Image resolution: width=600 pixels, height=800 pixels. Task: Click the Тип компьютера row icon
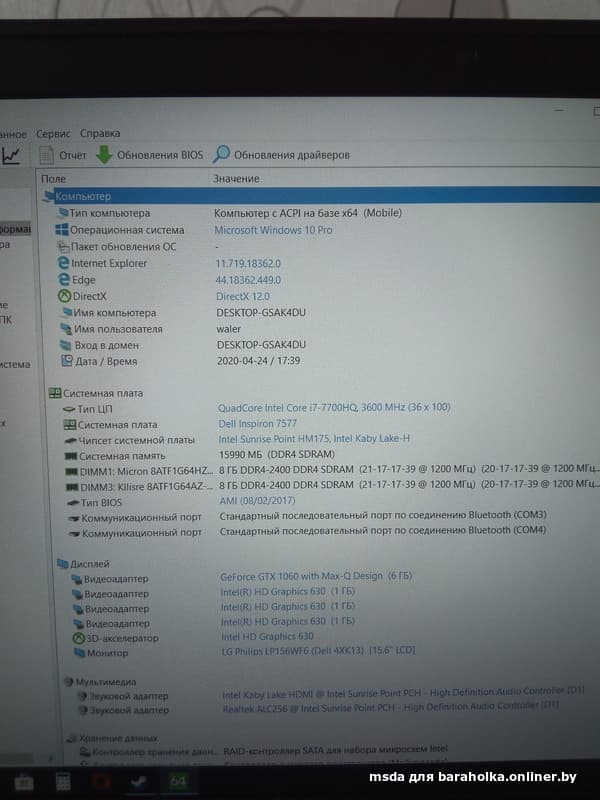point(63,213)
